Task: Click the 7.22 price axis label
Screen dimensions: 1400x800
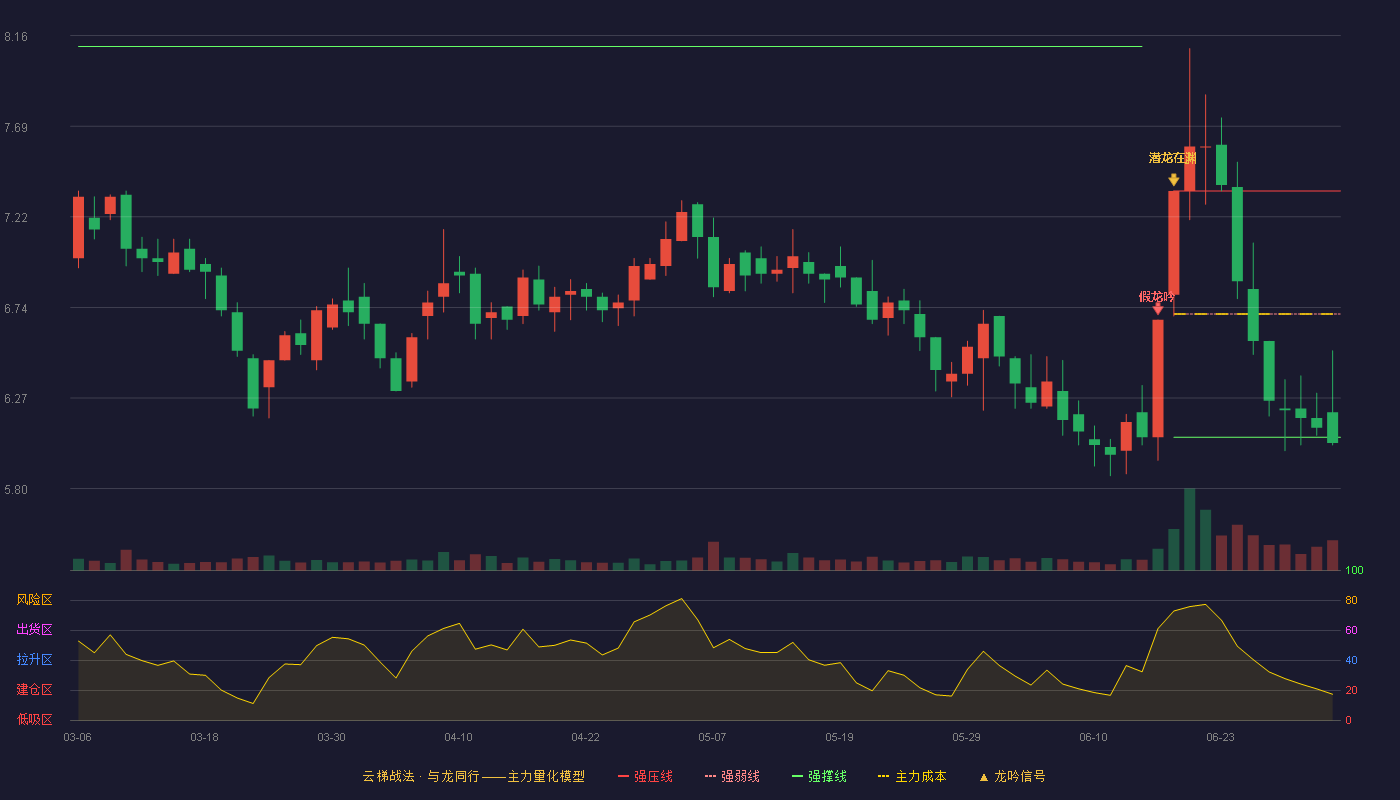Action: [16, 218]
